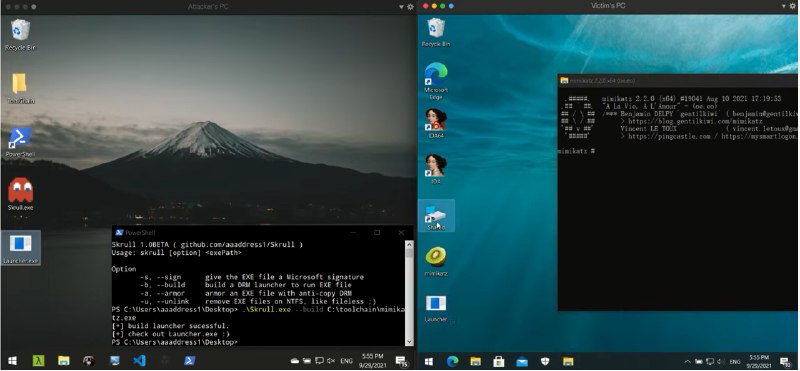
Task: Click '-s, --sign' option line in PowerShell
Action: pos(252,277)
